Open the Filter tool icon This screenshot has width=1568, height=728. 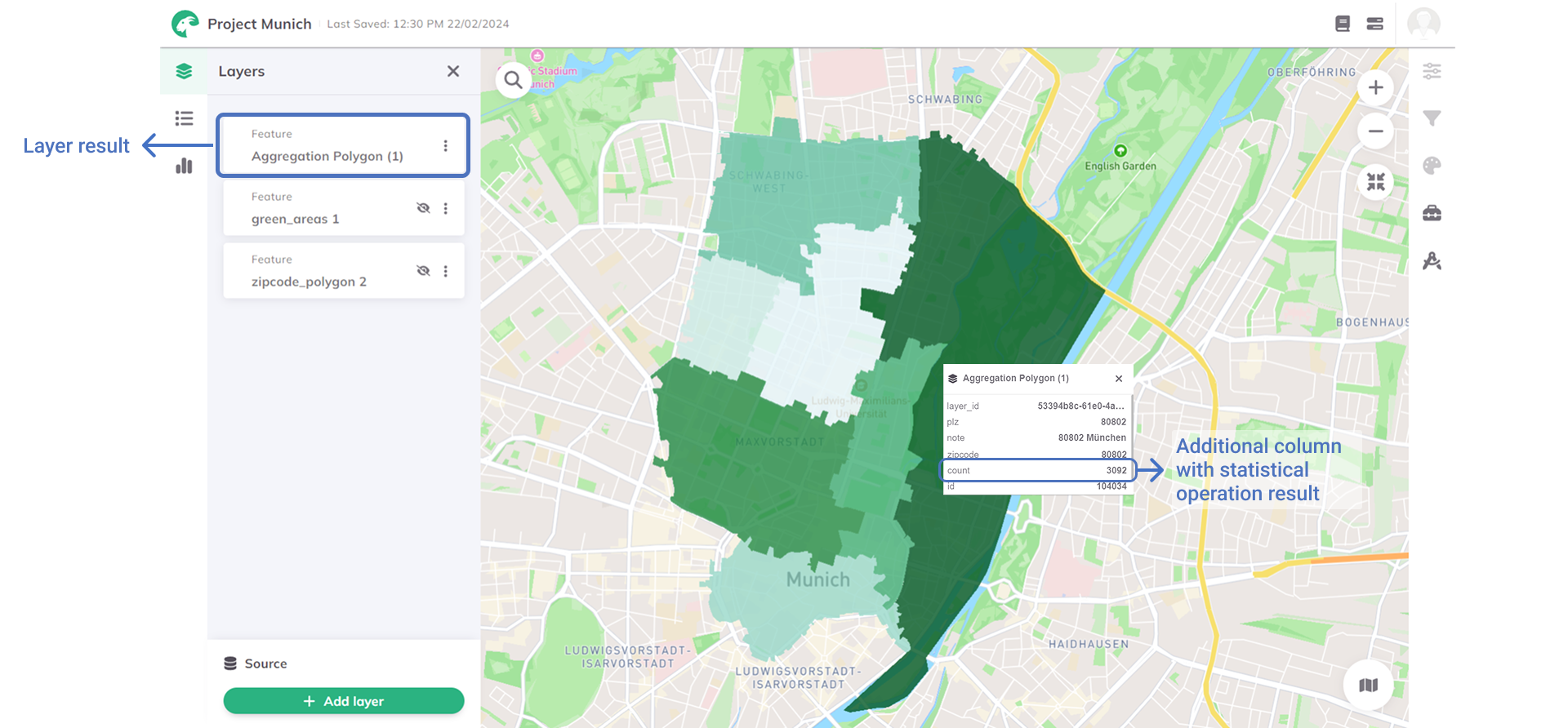[x=1432, y=119]
